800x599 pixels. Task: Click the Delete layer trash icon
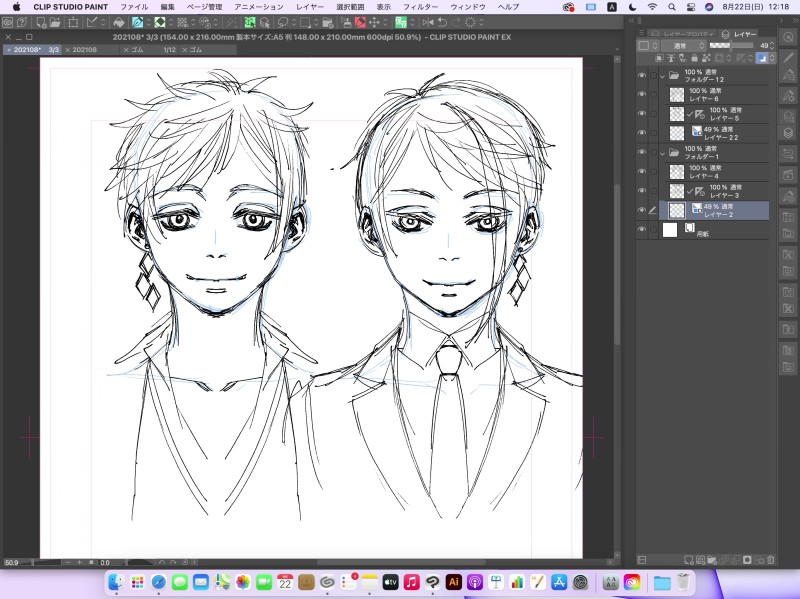coord(771,560)
